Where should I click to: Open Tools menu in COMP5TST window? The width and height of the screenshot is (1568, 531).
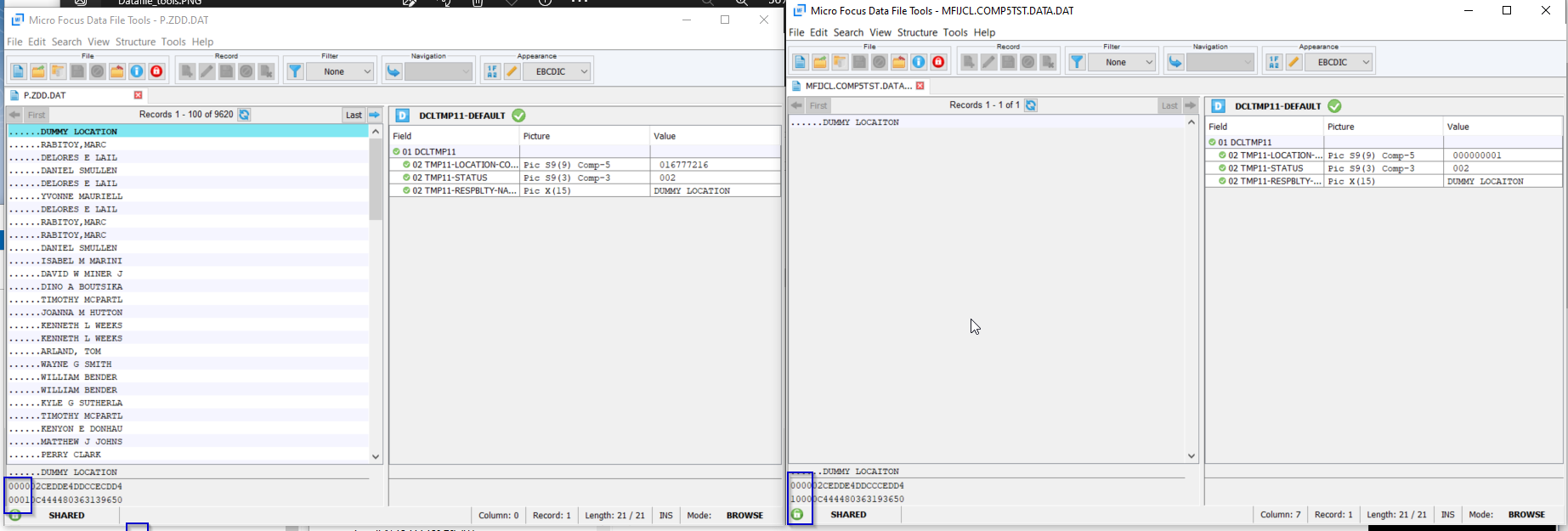click(x=955, y=32)
